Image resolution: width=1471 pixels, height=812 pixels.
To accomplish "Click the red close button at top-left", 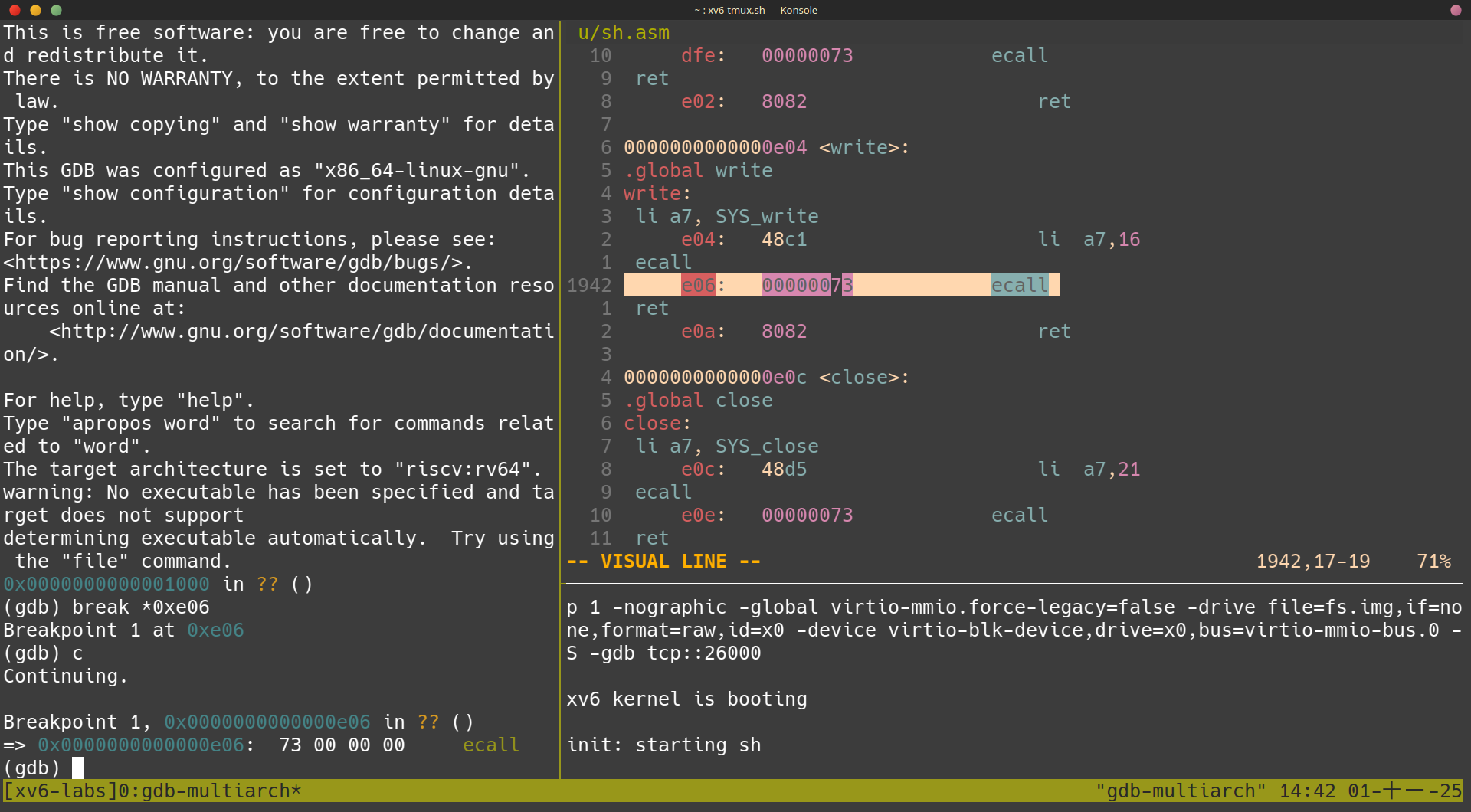I will [15, 10].
